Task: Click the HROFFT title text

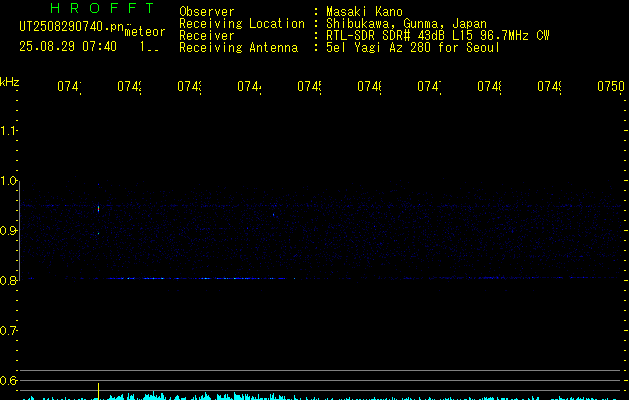Action: [102, 8]
